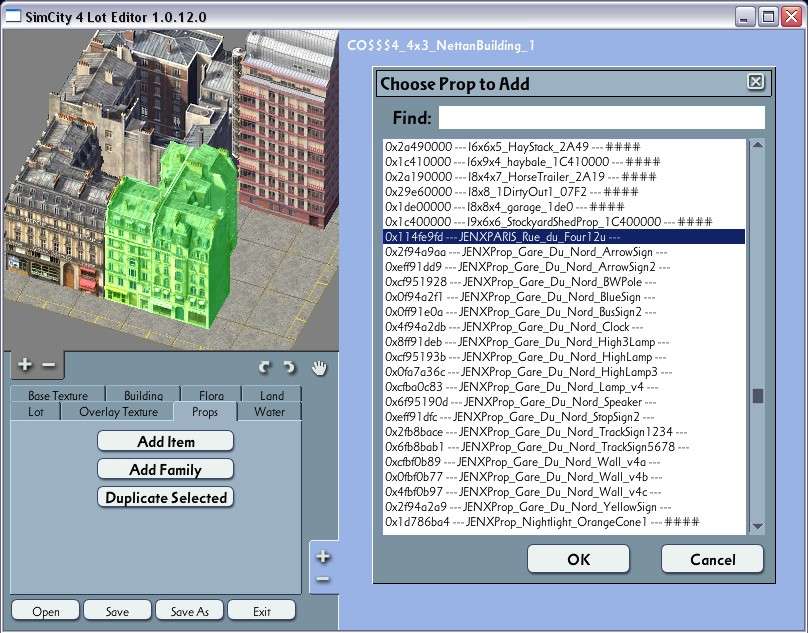Image resolution: width=808 pixels, height=633 pixels.
Task: Select prop JENXProp_Gare_Du_Nord_ArrowSign
Action: 564,252
